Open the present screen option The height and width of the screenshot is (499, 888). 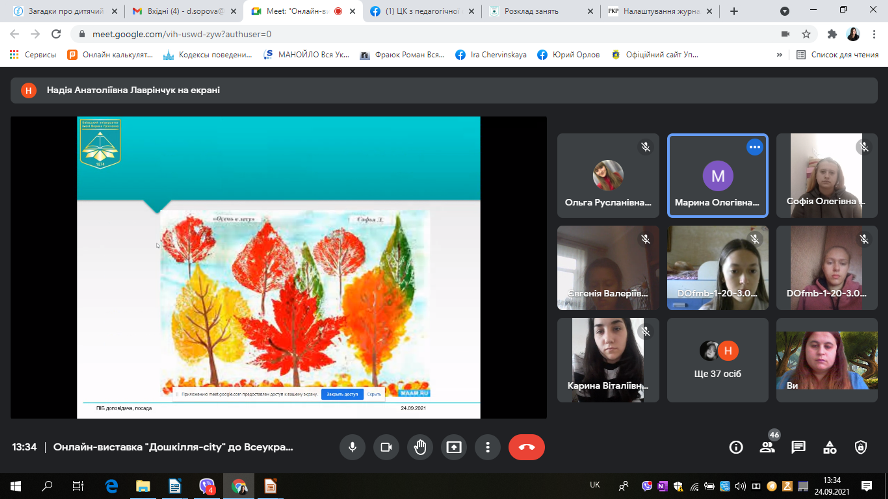(454, 447)
